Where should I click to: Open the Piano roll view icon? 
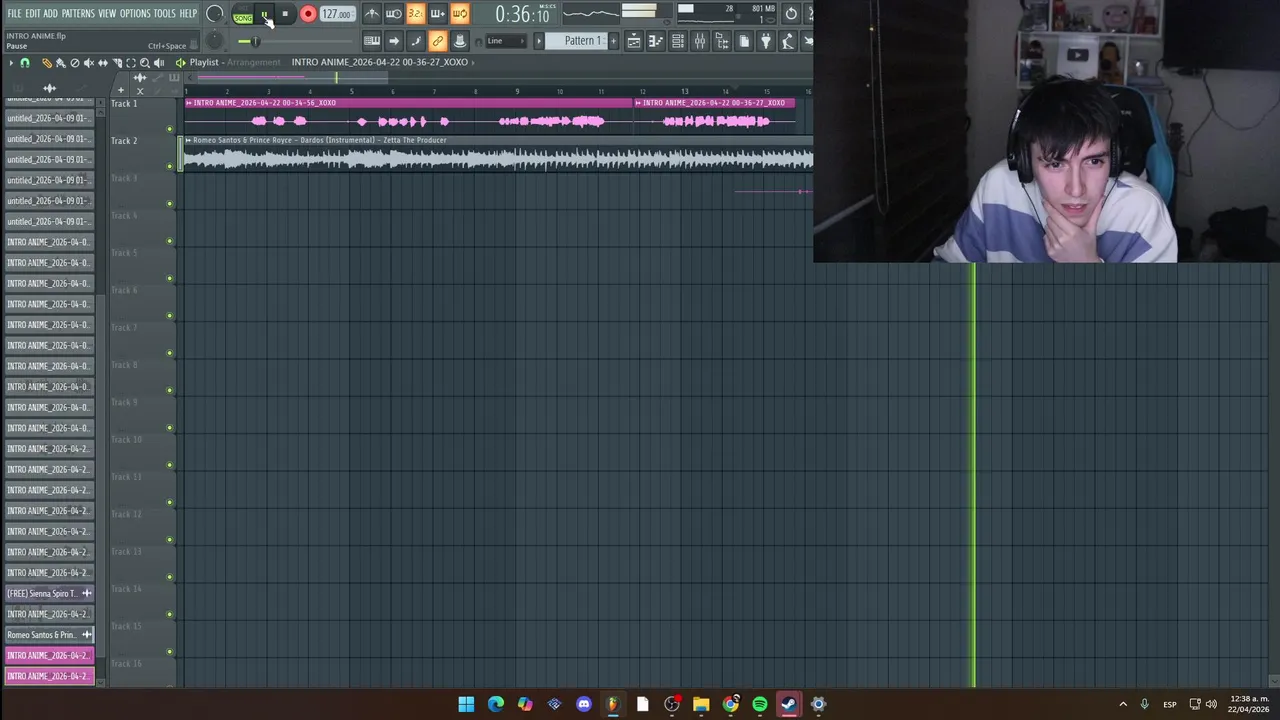(655, 41)
